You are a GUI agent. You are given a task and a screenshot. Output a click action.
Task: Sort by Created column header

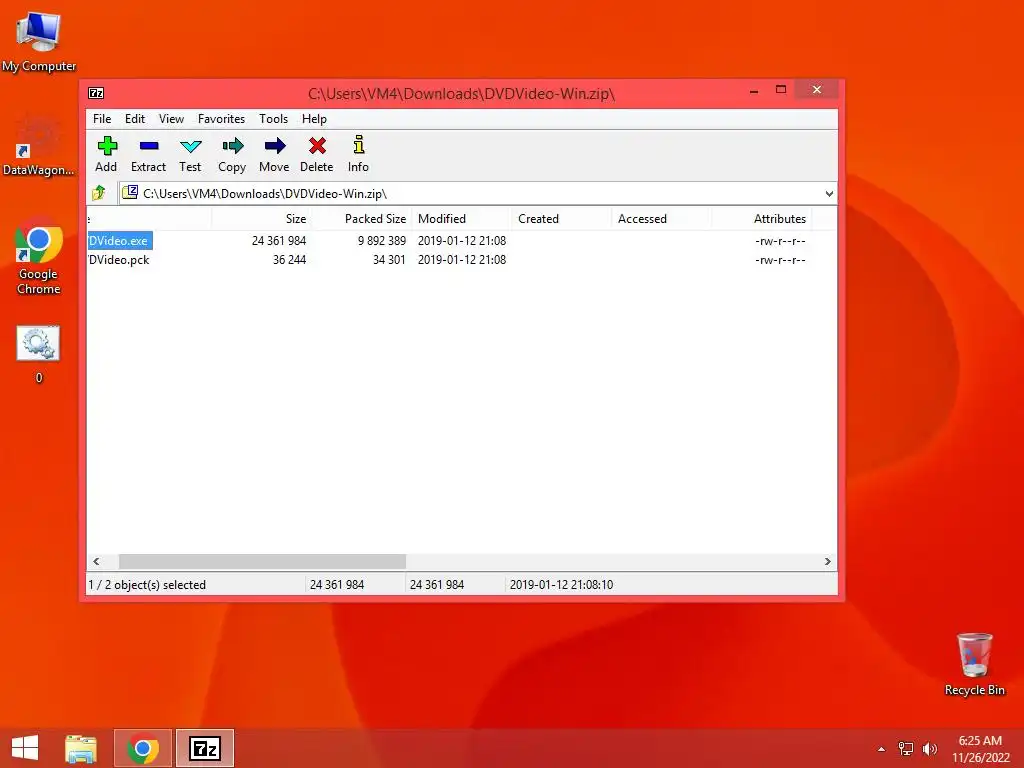point(561,219)
